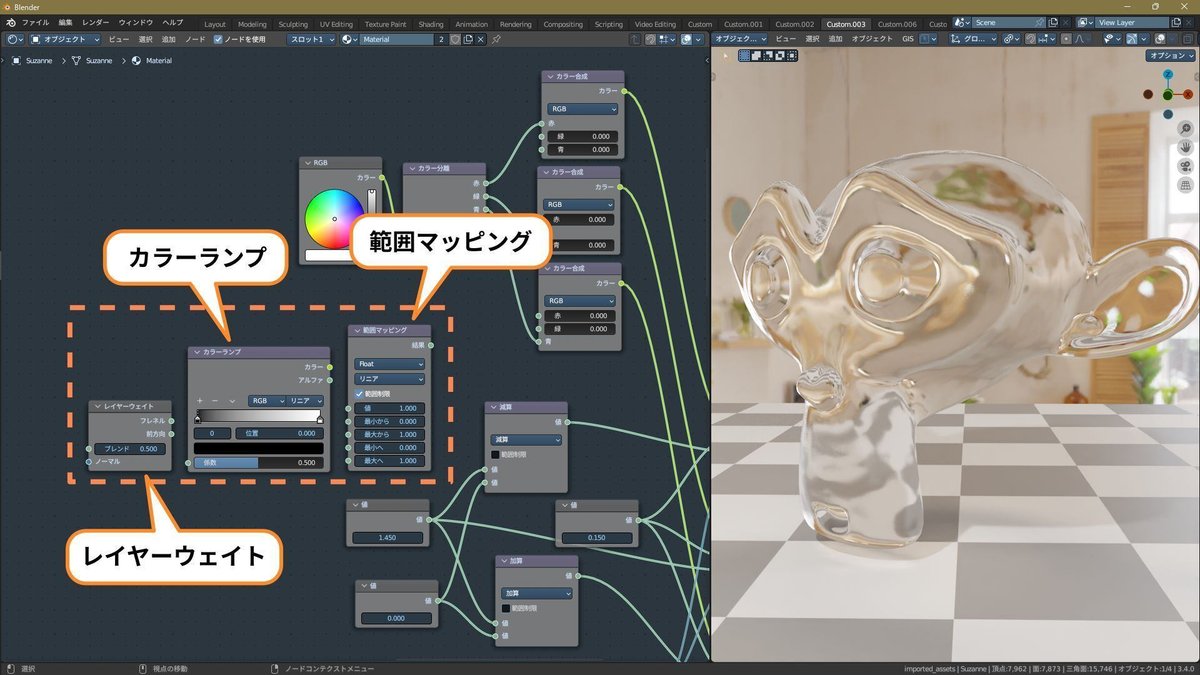The width and height of the screenshot is (1200, 675).
Task: Click the Material name field
Action: point(397,39)
